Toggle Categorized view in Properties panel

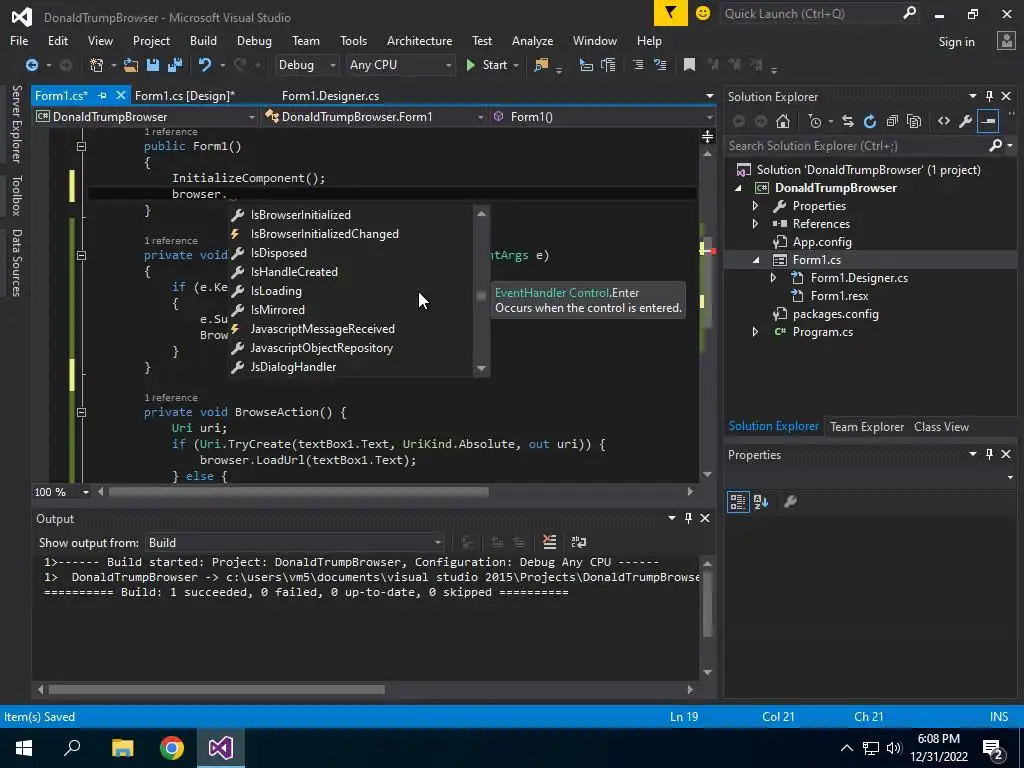(738, 502)
